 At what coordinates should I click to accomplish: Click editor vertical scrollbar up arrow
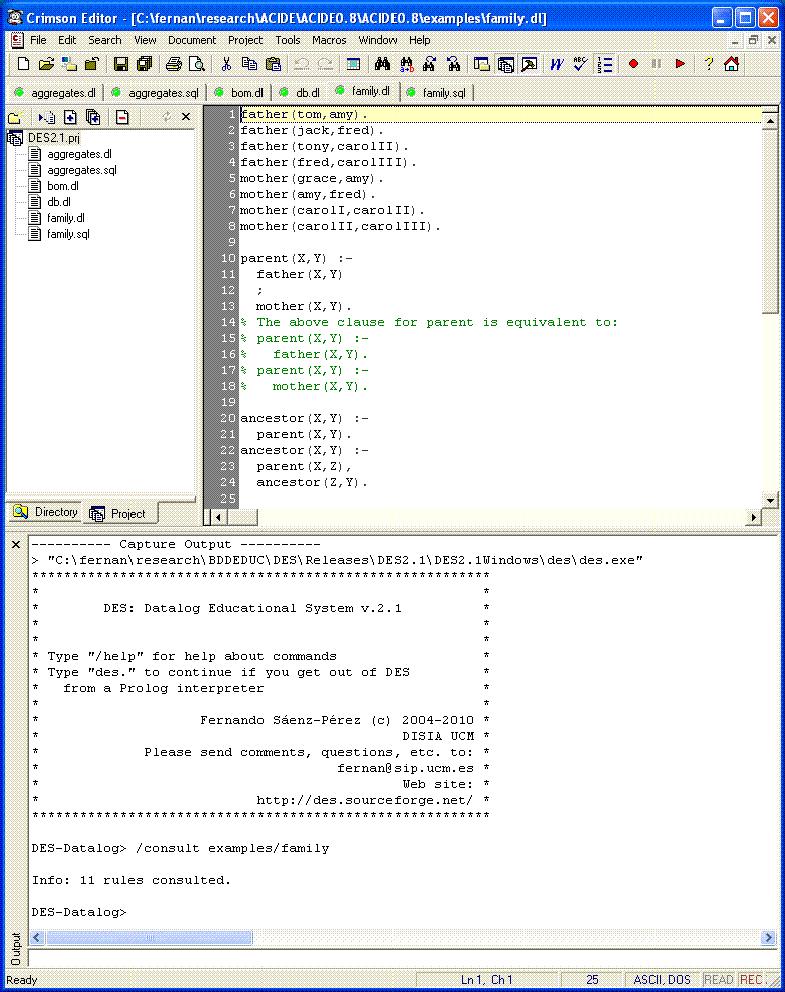click(x=770, y=120)
